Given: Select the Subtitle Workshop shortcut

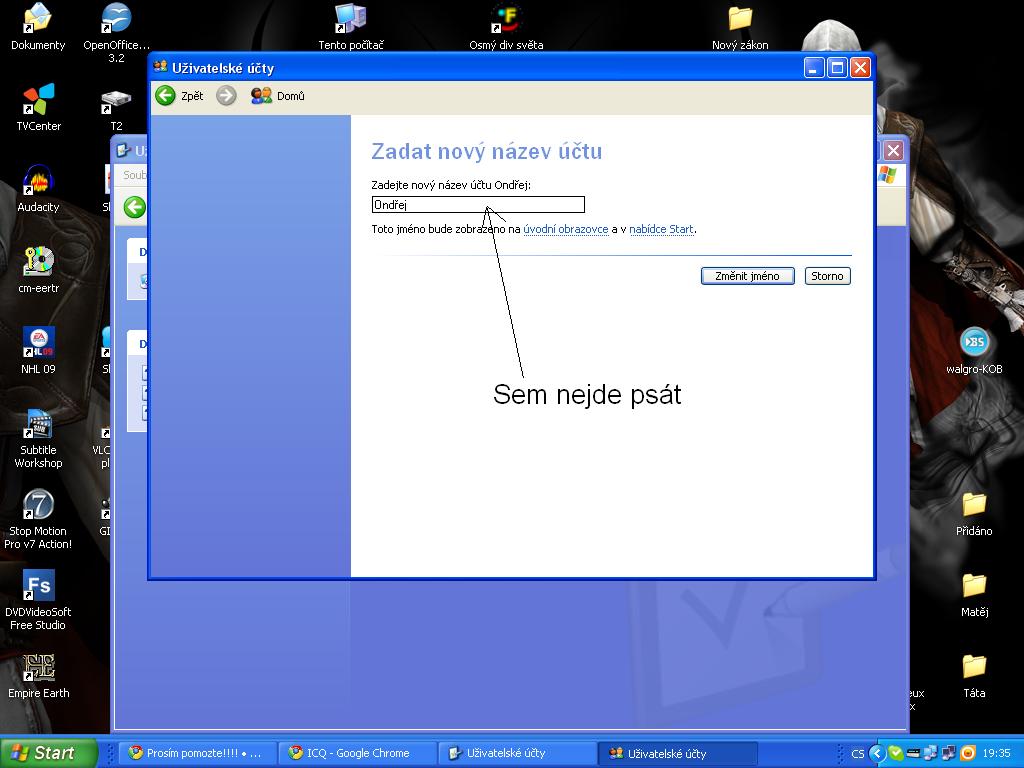Looking at the screenshot, I should [39, 438].
